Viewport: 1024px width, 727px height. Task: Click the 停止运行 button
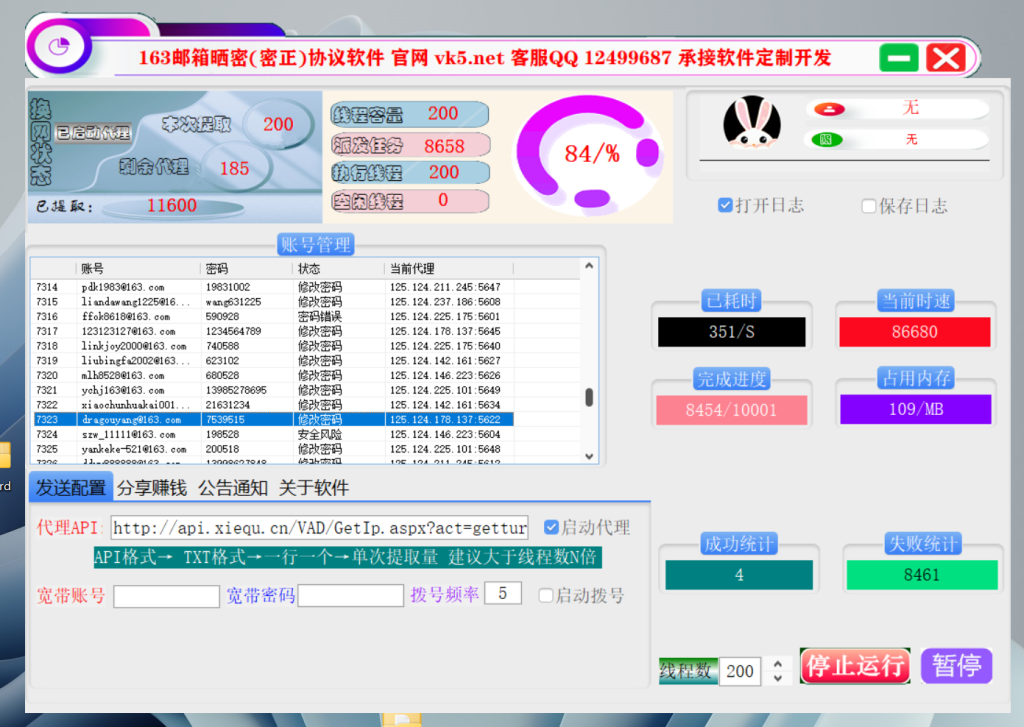(855, 666)
